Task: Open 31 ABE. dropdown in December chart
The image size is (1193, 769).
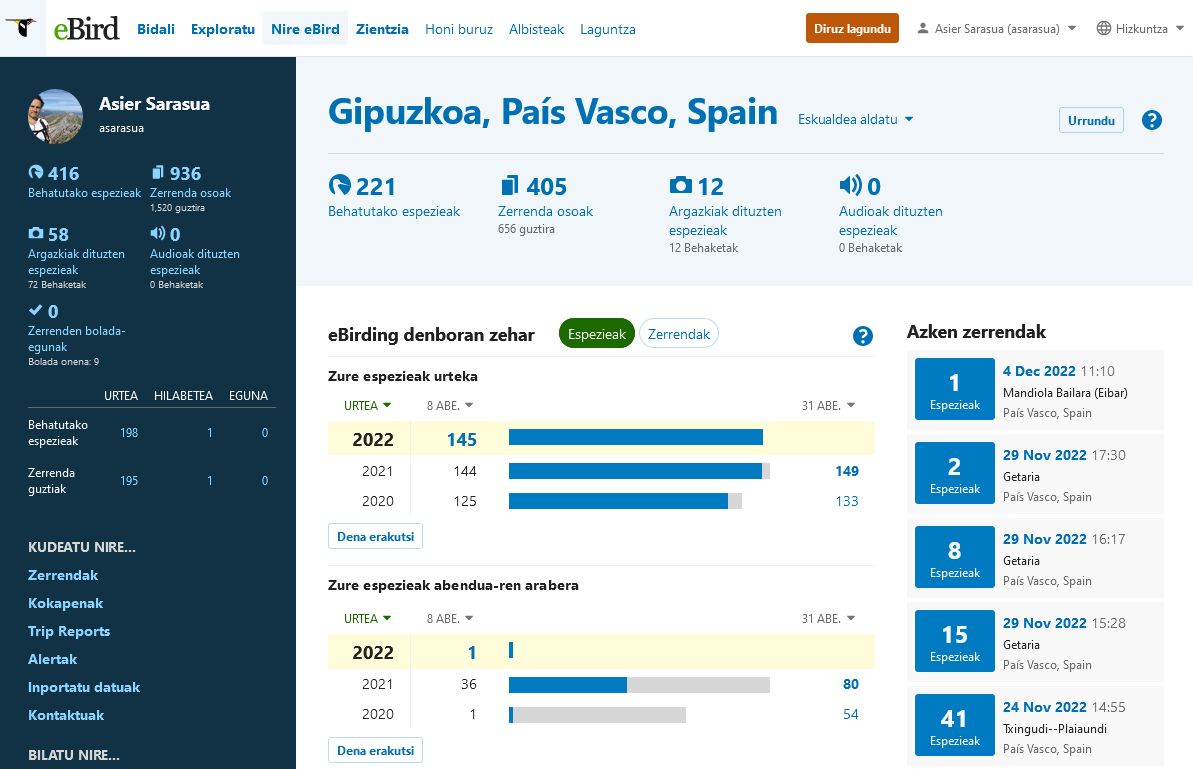Action: coord(828,618)
